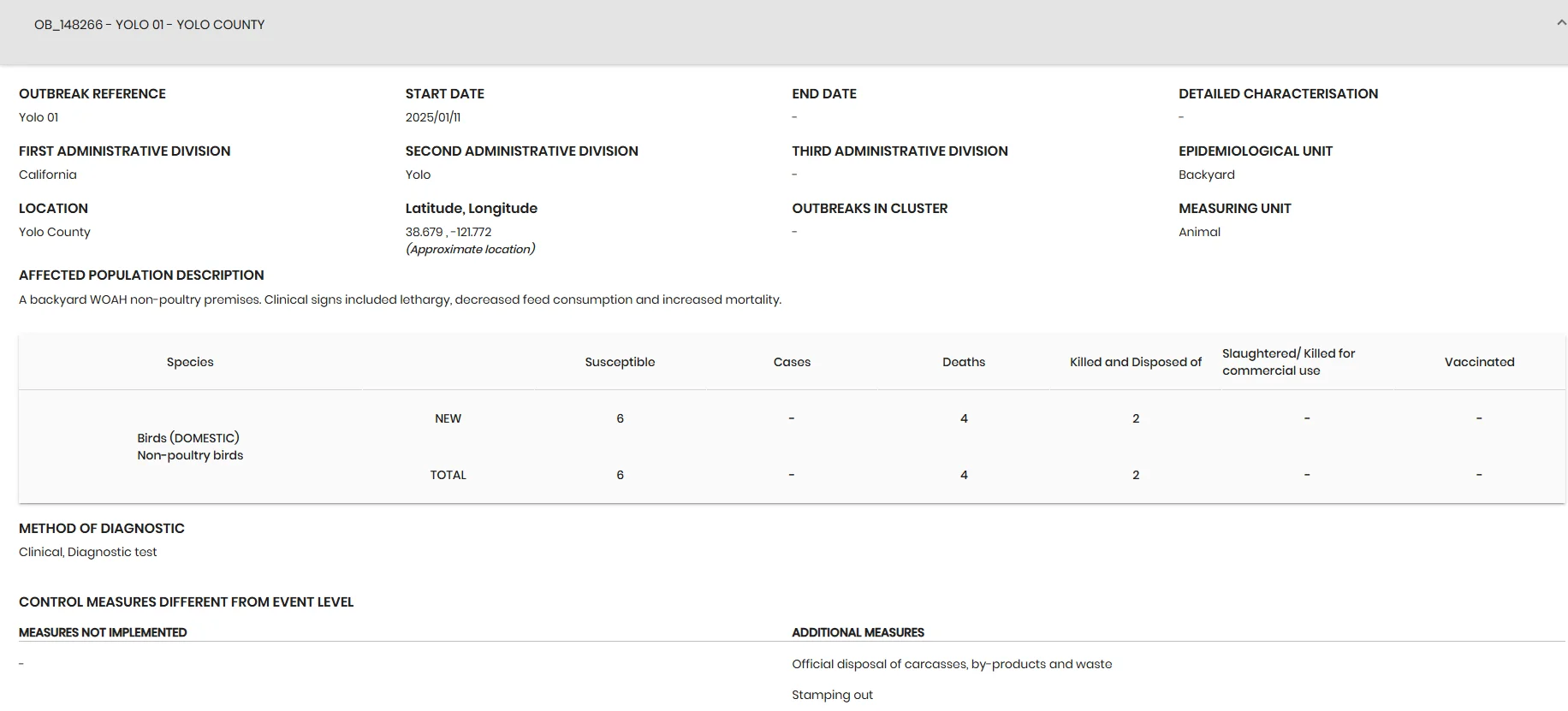
Task: Select the Susceptible value 6 in the TOTAL row
Action: [621, 475]
